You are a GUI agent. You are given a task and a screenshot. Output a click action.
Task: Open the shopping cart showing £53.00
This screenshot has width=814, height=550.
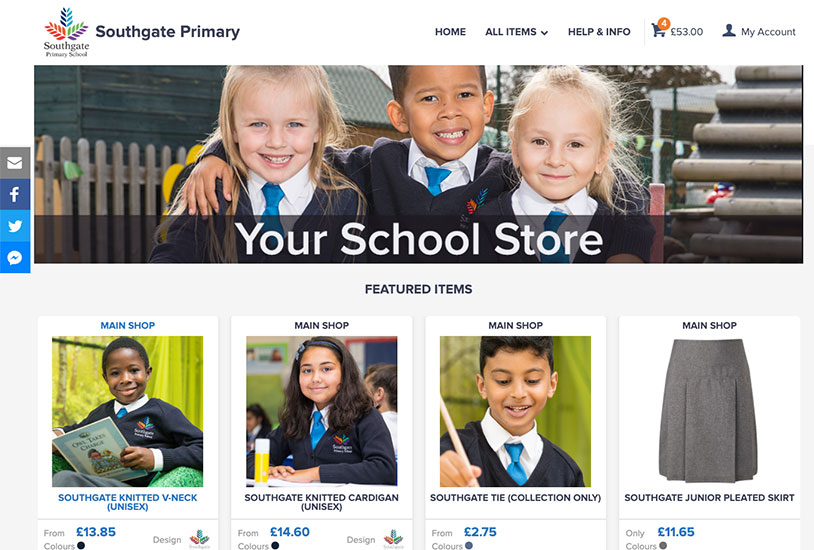pyautogui.click(x=677, y=30)
